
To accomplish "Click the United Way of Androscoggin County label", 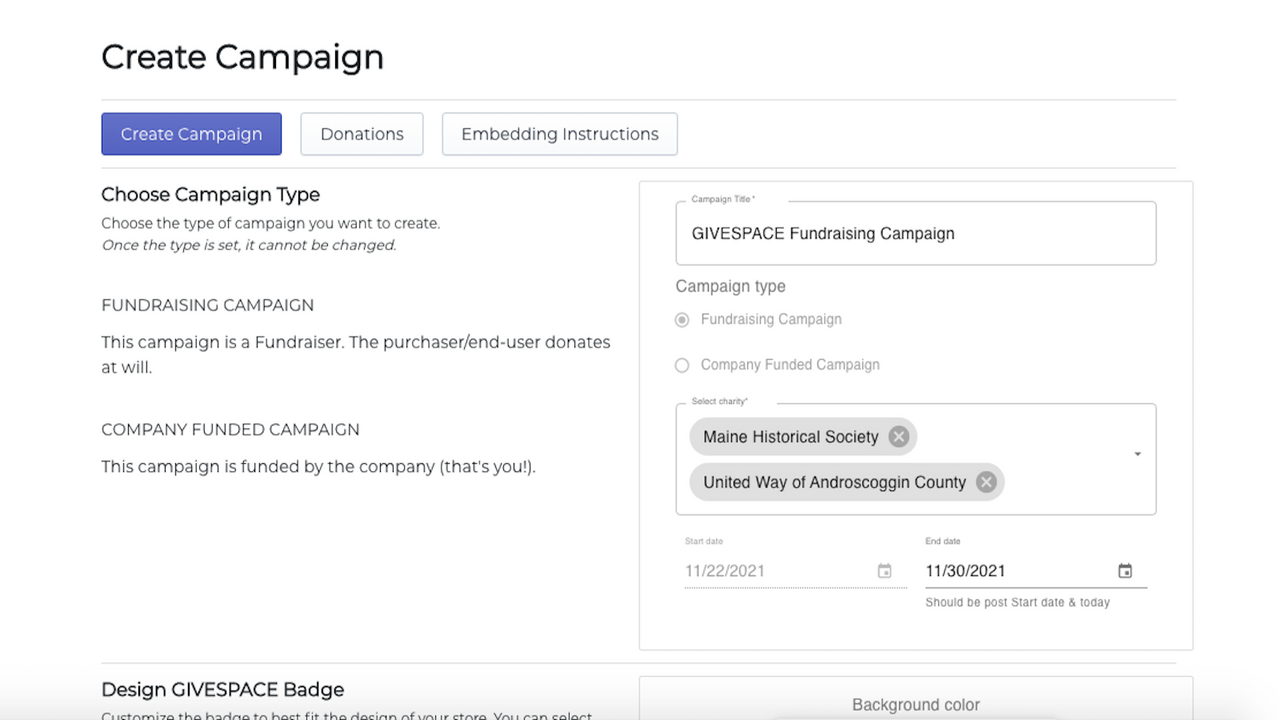I will click(834, 482).
